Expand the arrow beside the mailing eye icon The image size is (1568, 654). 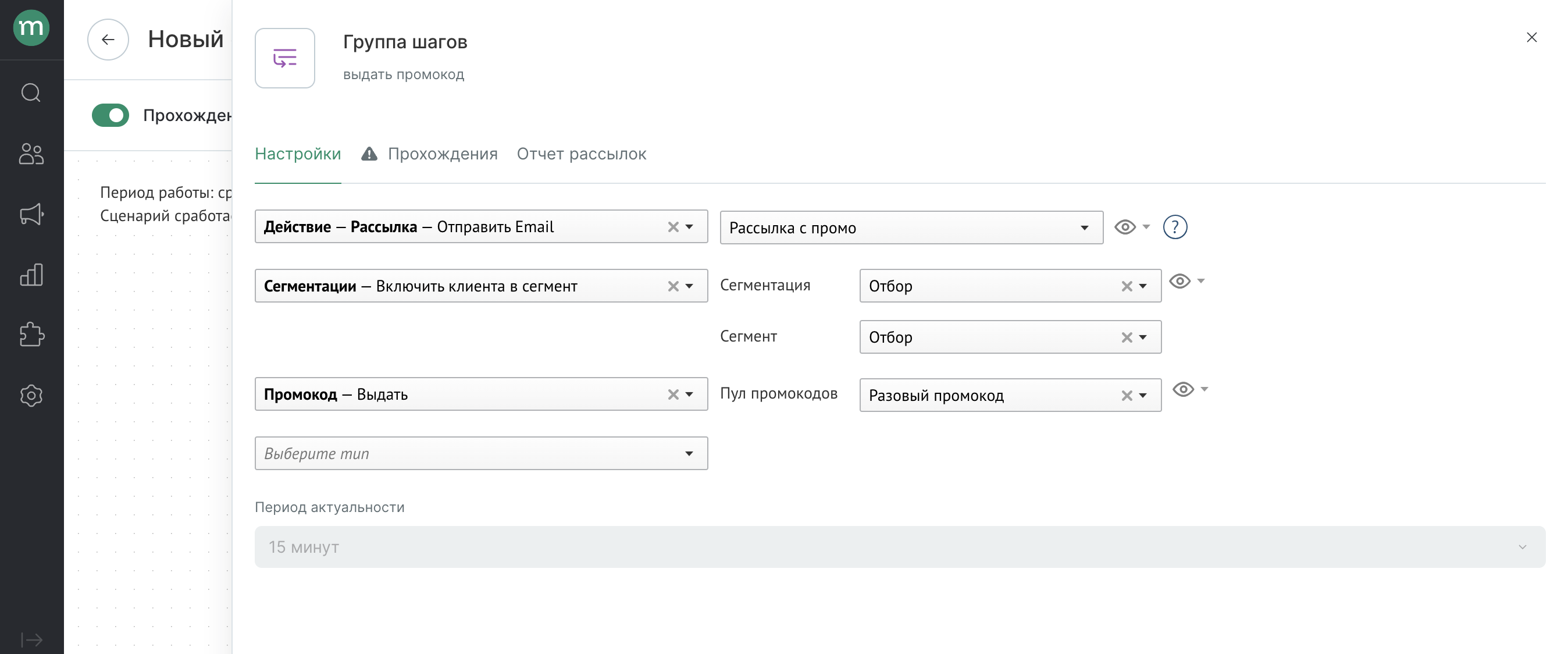click(1146, 227)
